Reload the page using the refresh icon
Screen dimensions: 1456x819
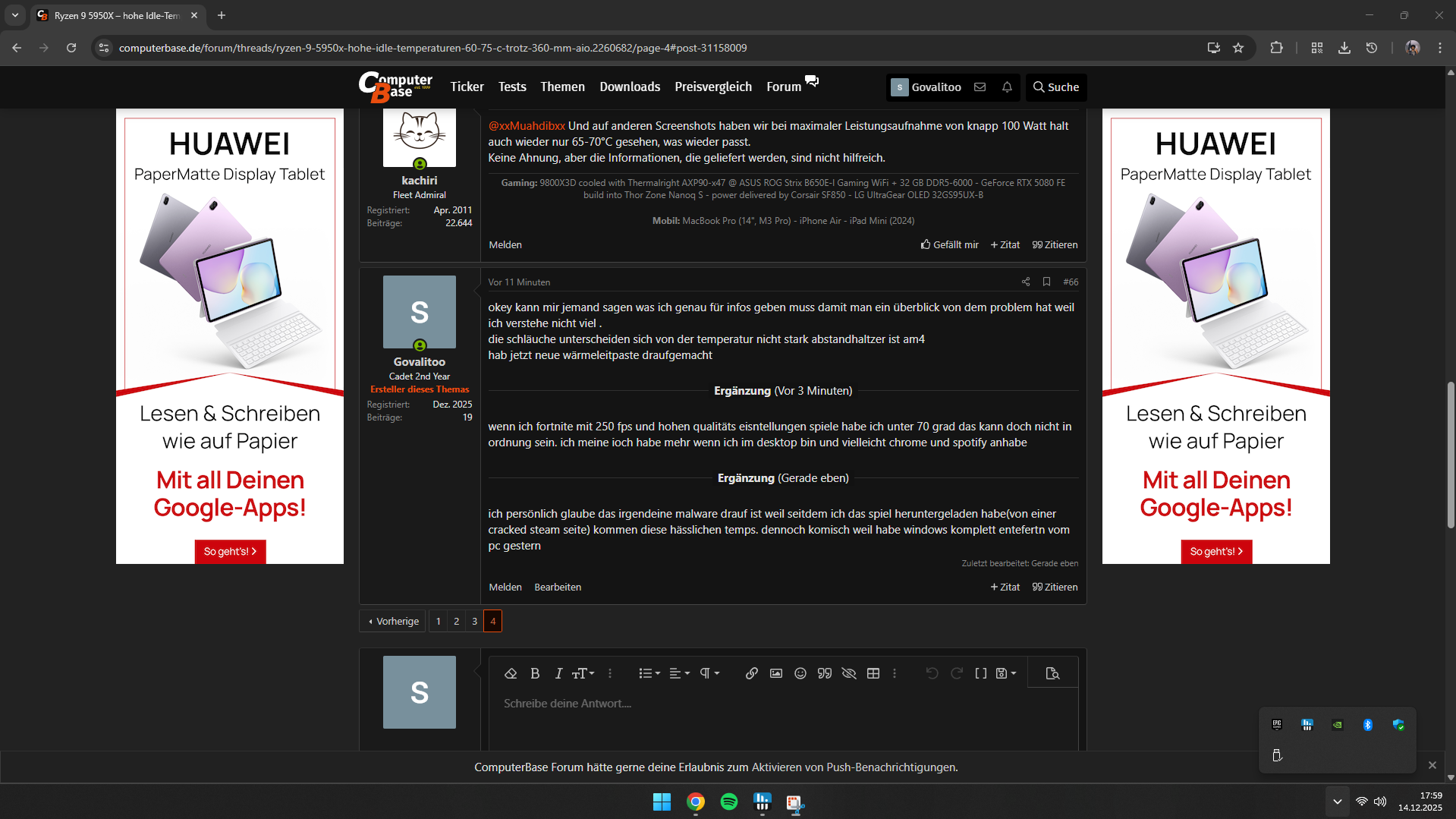pyautogui.click(x=71, y=48)
